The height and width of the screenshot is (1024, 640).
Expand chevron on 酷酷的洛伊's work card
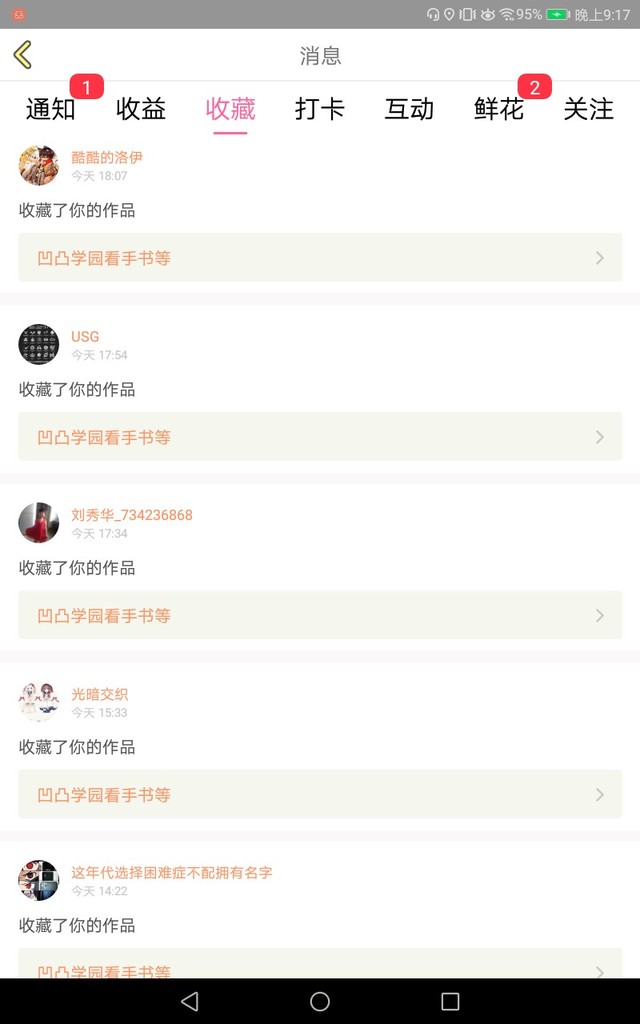[600, 258]
